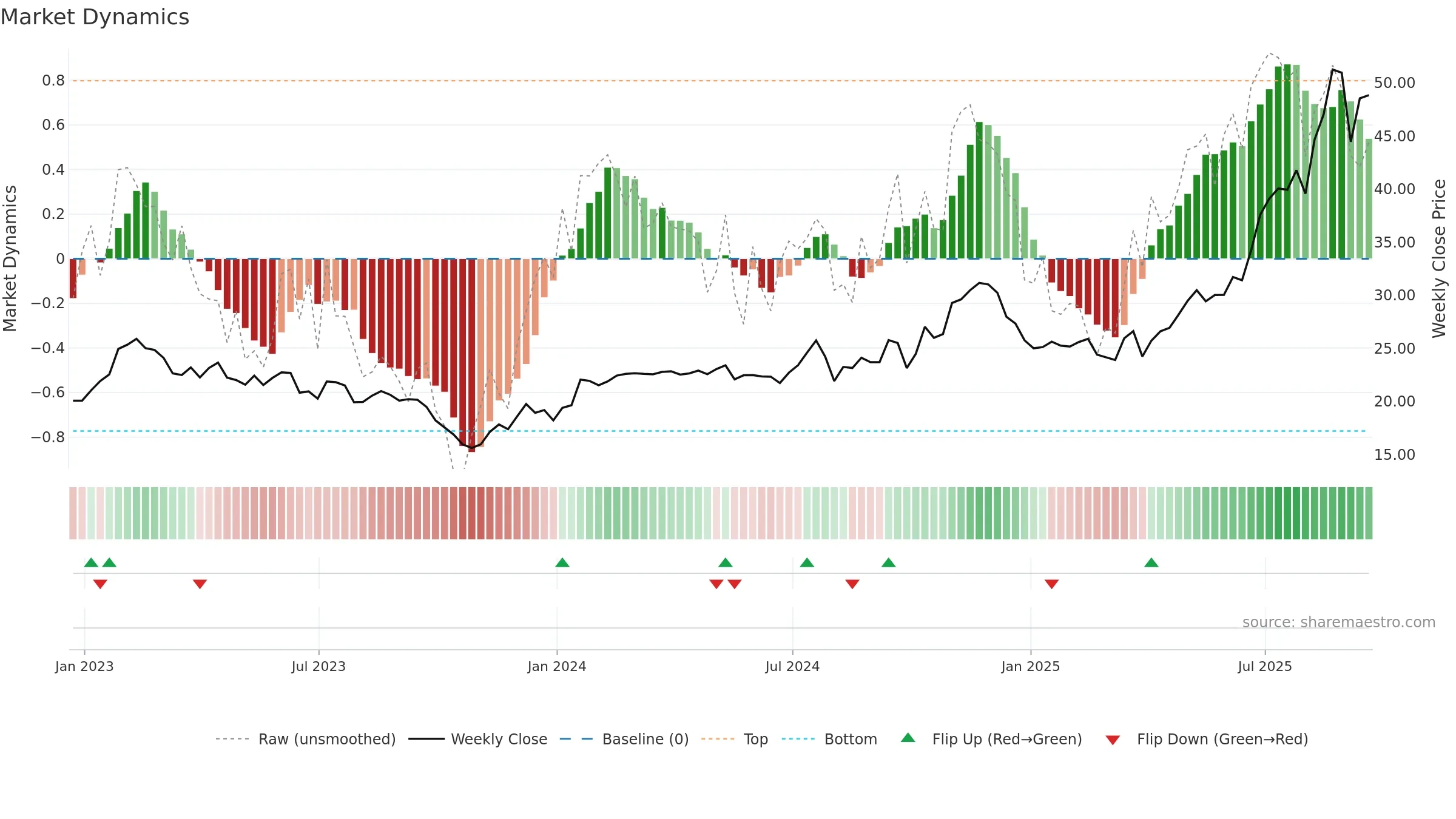Click the left axis tick 0.8

(x=53, y=80)
